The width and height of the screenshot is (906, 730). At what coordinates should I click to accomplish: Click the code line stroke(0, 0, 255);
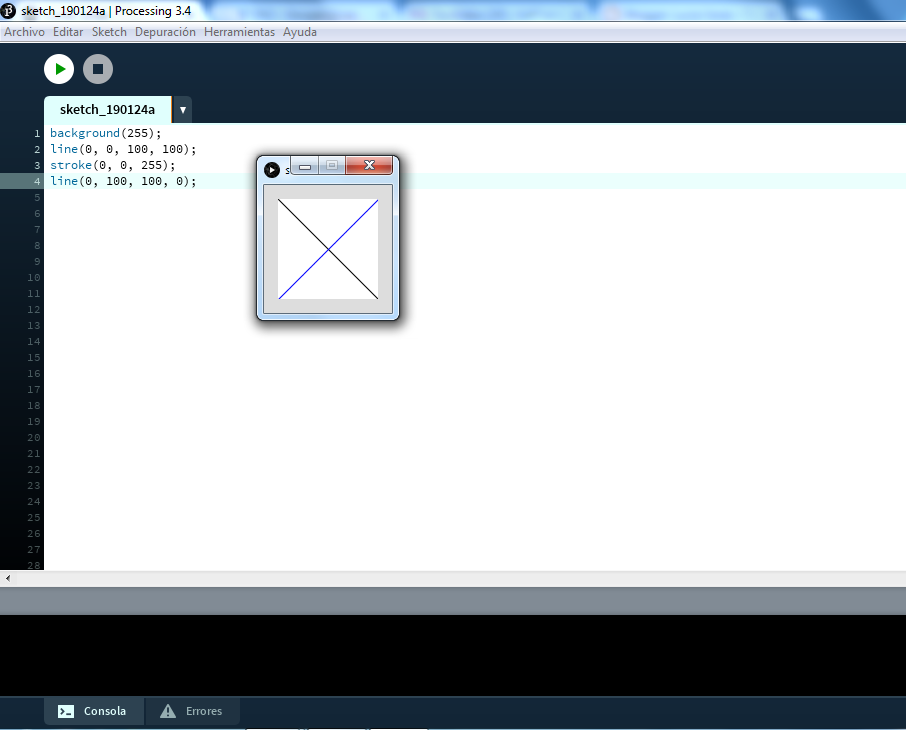point(113,165)
